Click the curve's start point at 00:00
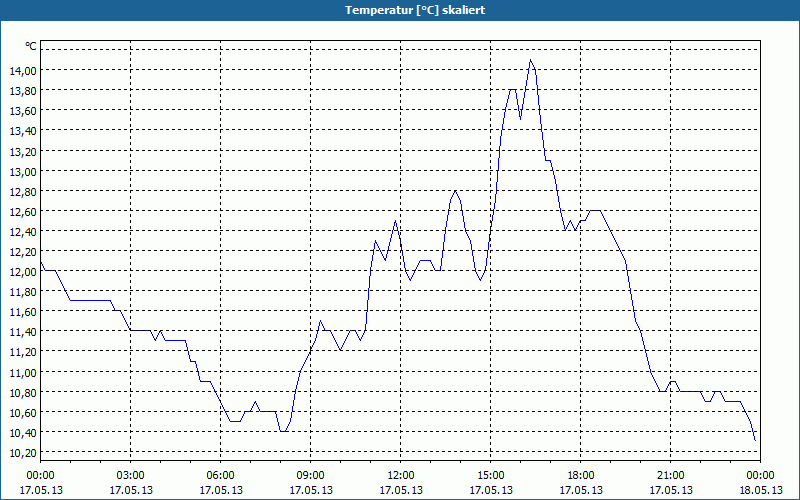Image resolution: width=800 pixels, height=500 pixels. [x=41, y=262]
